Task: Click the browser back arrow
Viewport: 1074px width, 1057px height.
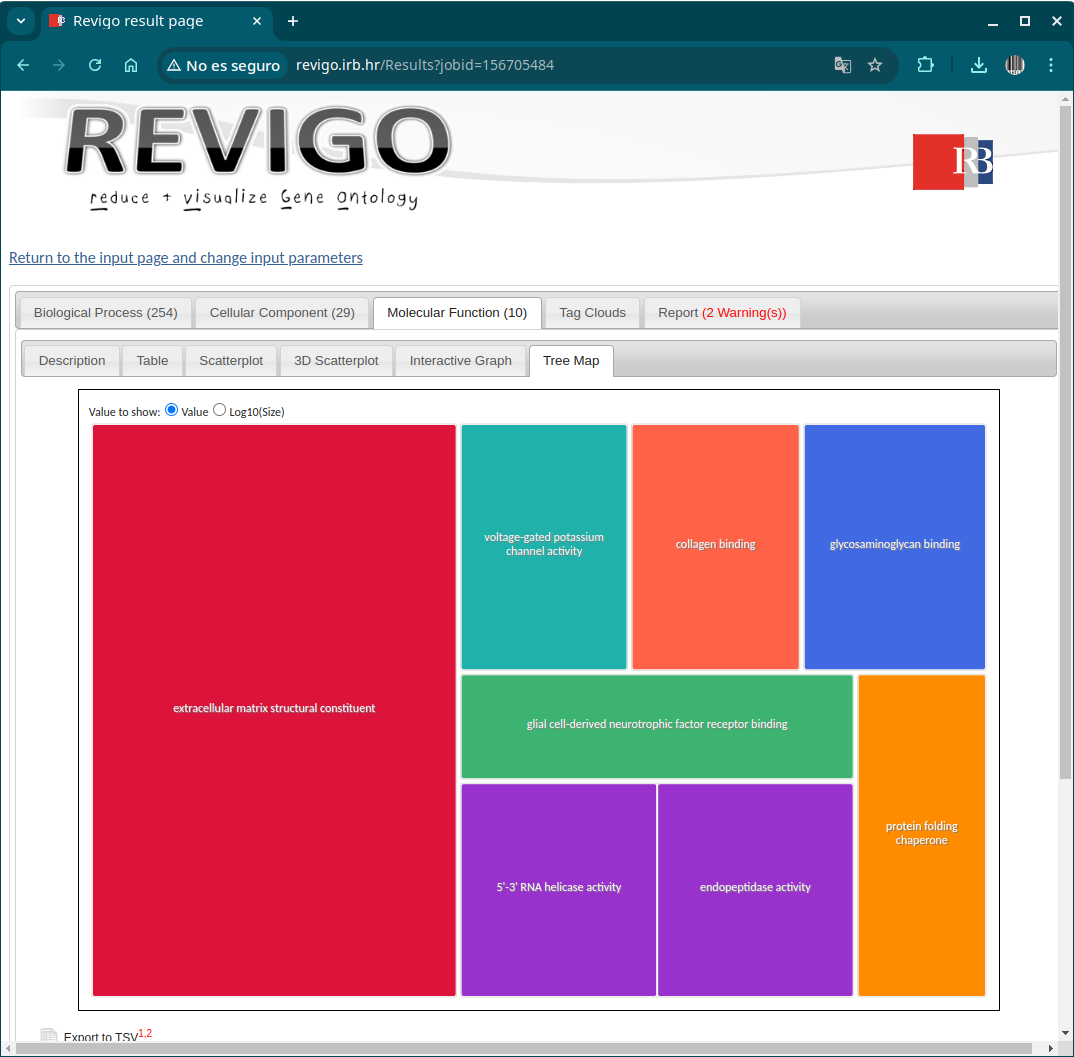Action: coord(24,65)
